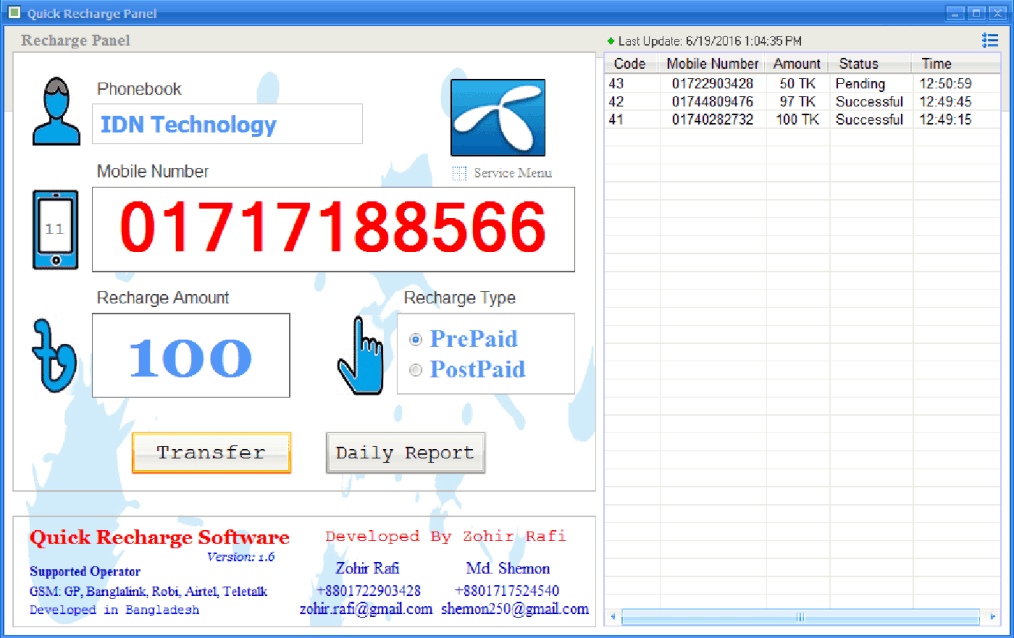This screenshot has width=1014, height=638.
Task: Select the PostPaid recharge type
Action: click(x=416, y=370)
